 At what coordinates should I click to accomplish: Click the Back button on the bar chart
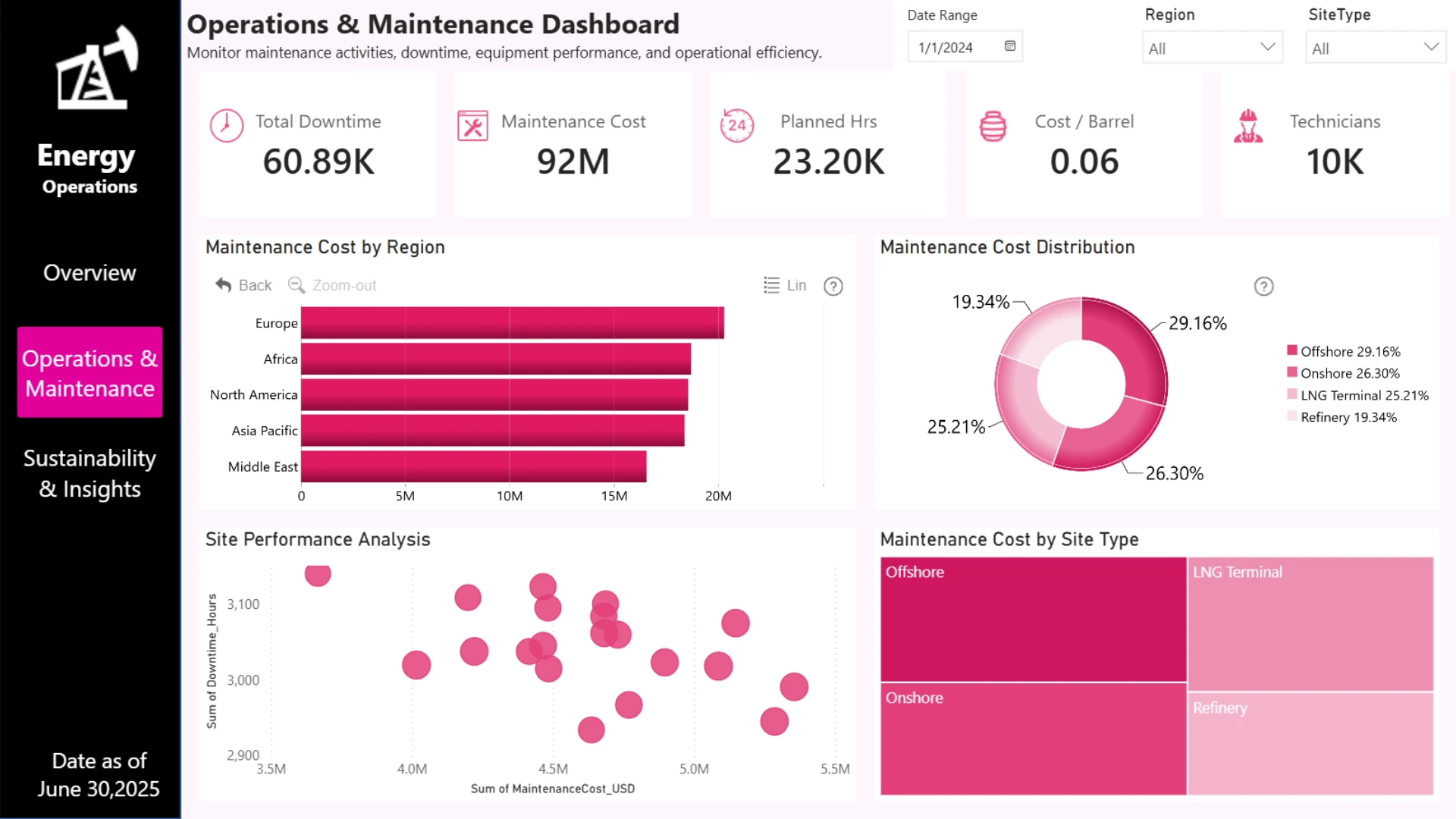[243, 285]
